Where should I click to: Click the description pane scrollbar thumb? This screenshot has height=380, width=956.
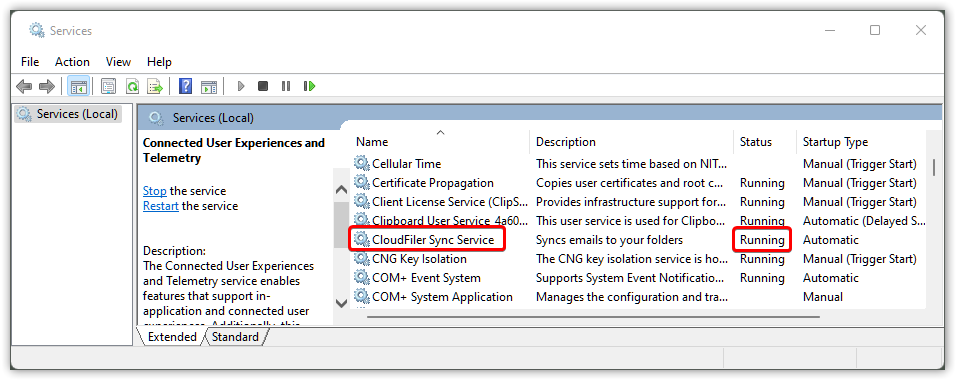pyautogui.click(x=341, y=224)
